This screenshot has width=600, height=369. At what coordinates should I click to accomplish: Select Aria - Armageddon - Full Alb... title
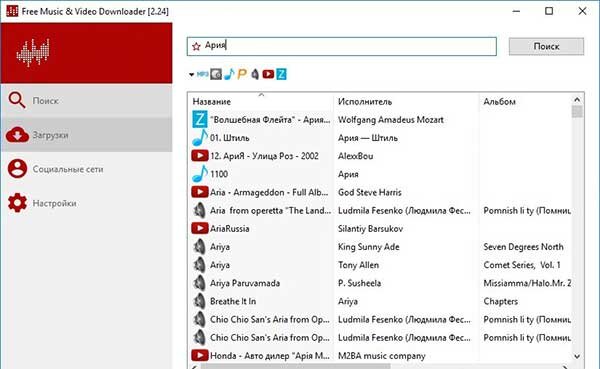[269, 192]
